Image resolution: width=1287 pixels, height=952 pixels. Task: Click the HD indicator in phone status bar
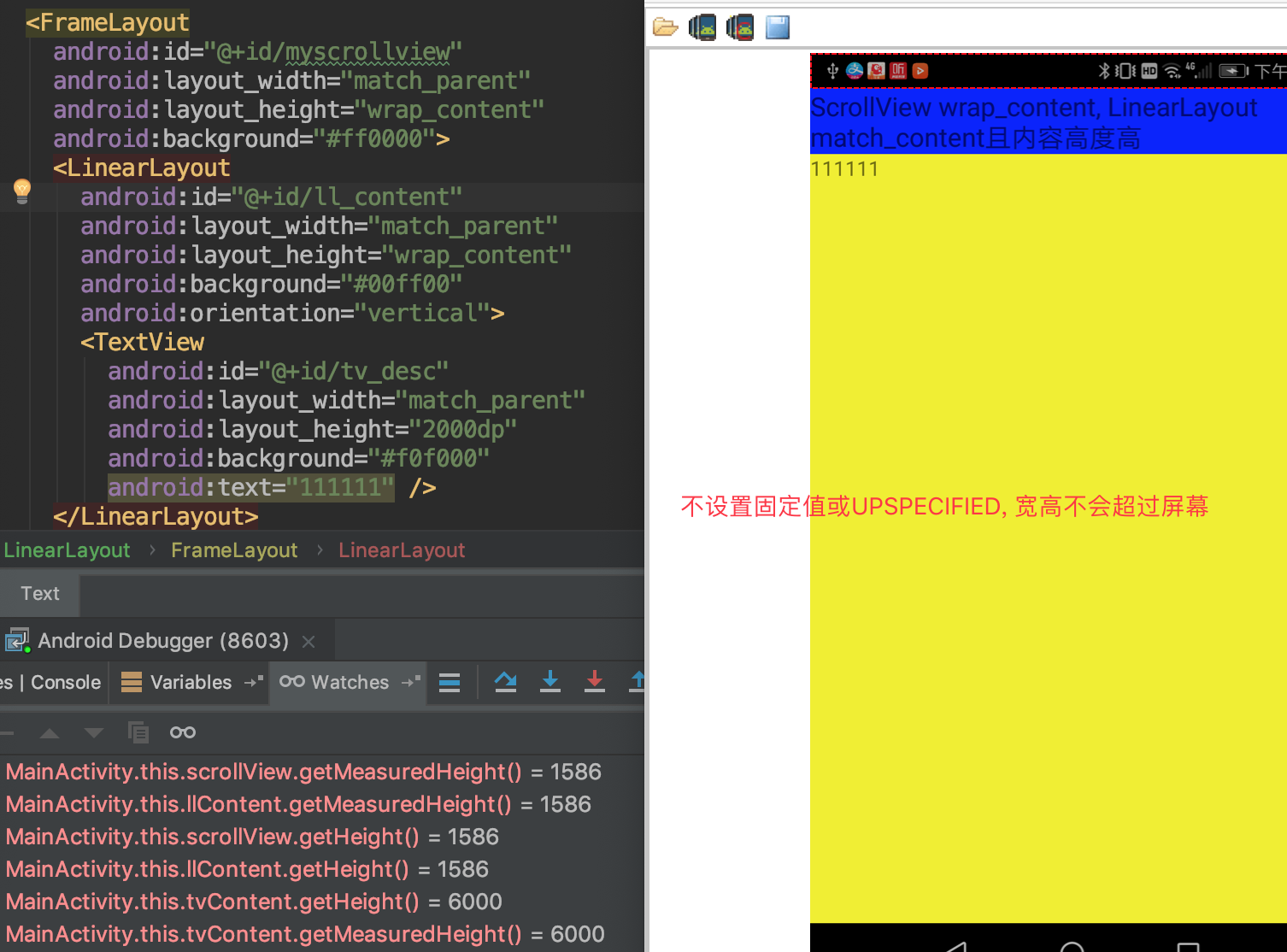point(1149,71)
